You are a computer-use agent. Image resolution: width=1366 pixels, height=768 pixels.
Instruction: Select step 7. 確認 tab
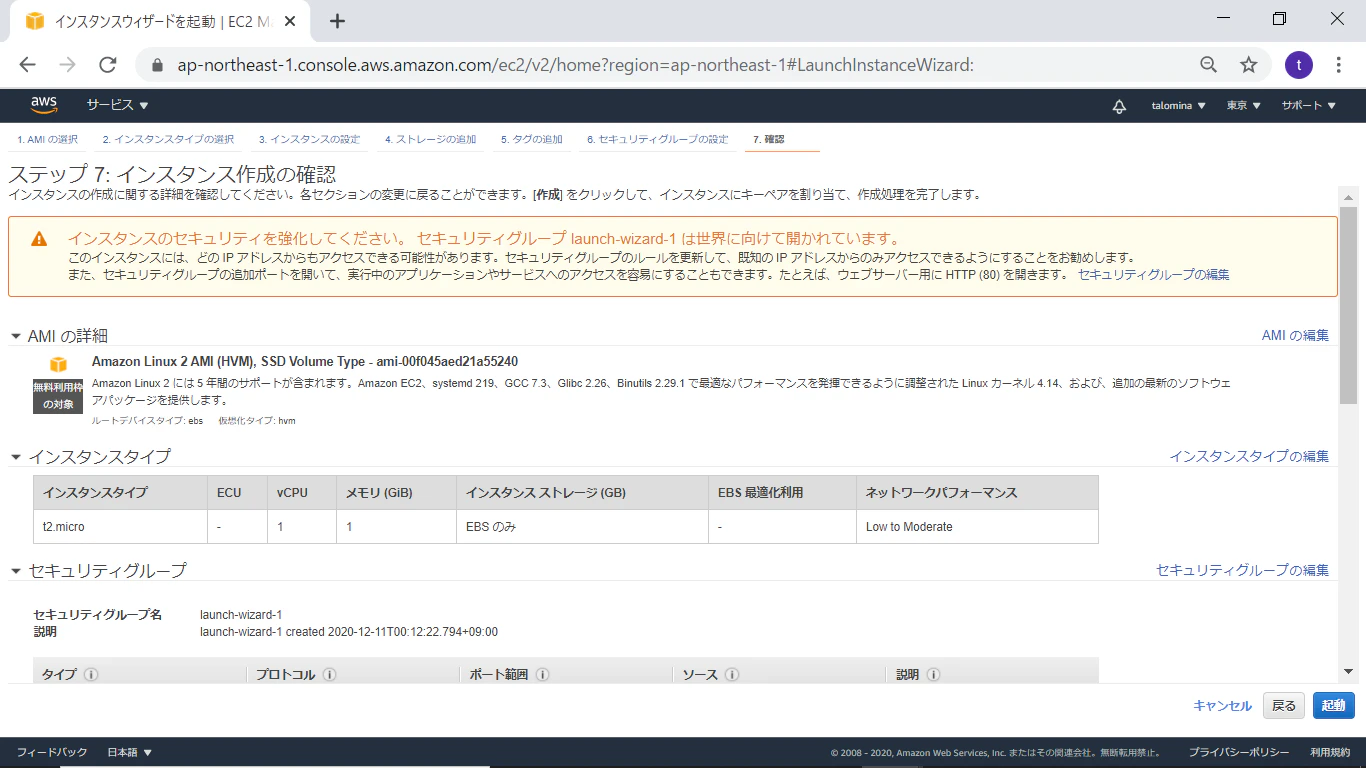coord(768,139)
